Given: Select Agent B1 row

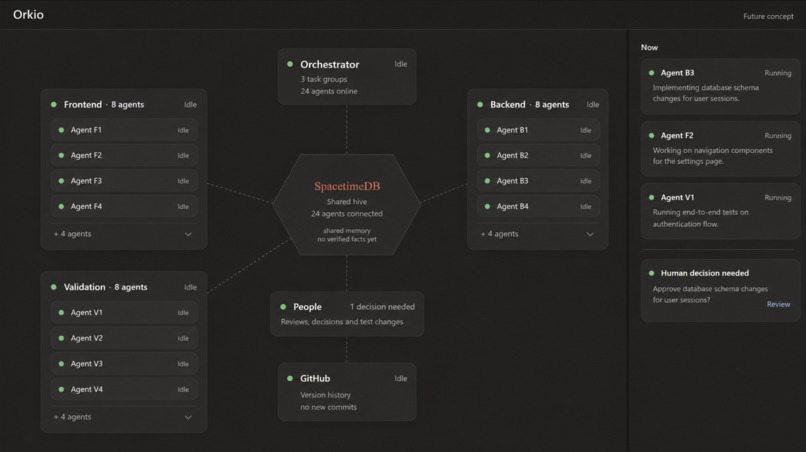Looking at the screenshot, I should click(538, 130).
